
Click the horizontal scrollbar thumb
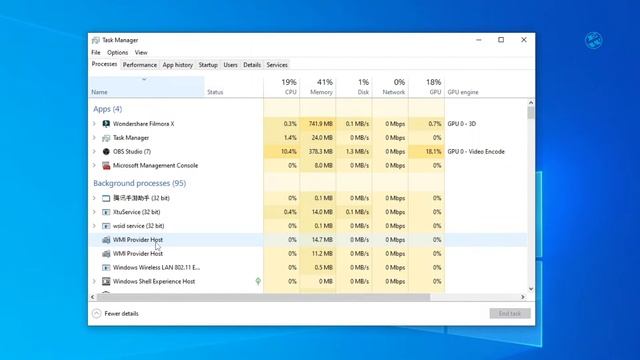(263, 297)
